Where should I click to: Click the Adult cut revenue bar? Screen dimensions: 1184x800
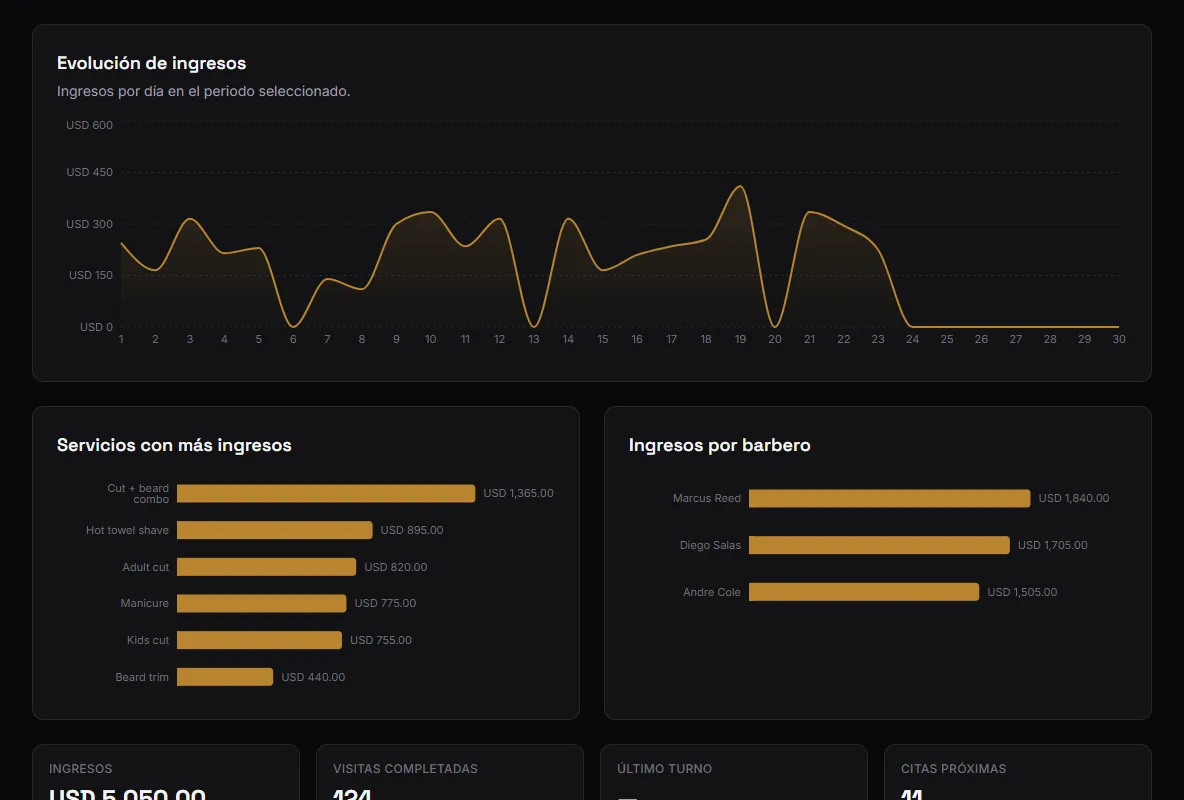267,567
